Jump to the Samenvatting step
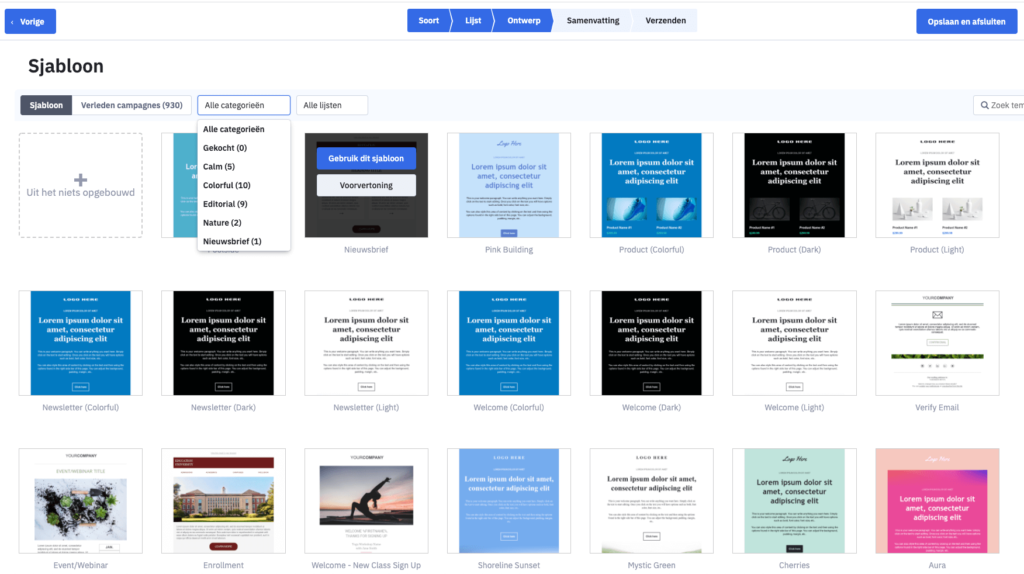This screenshot has width=1024, height=574. coord(592,20)
